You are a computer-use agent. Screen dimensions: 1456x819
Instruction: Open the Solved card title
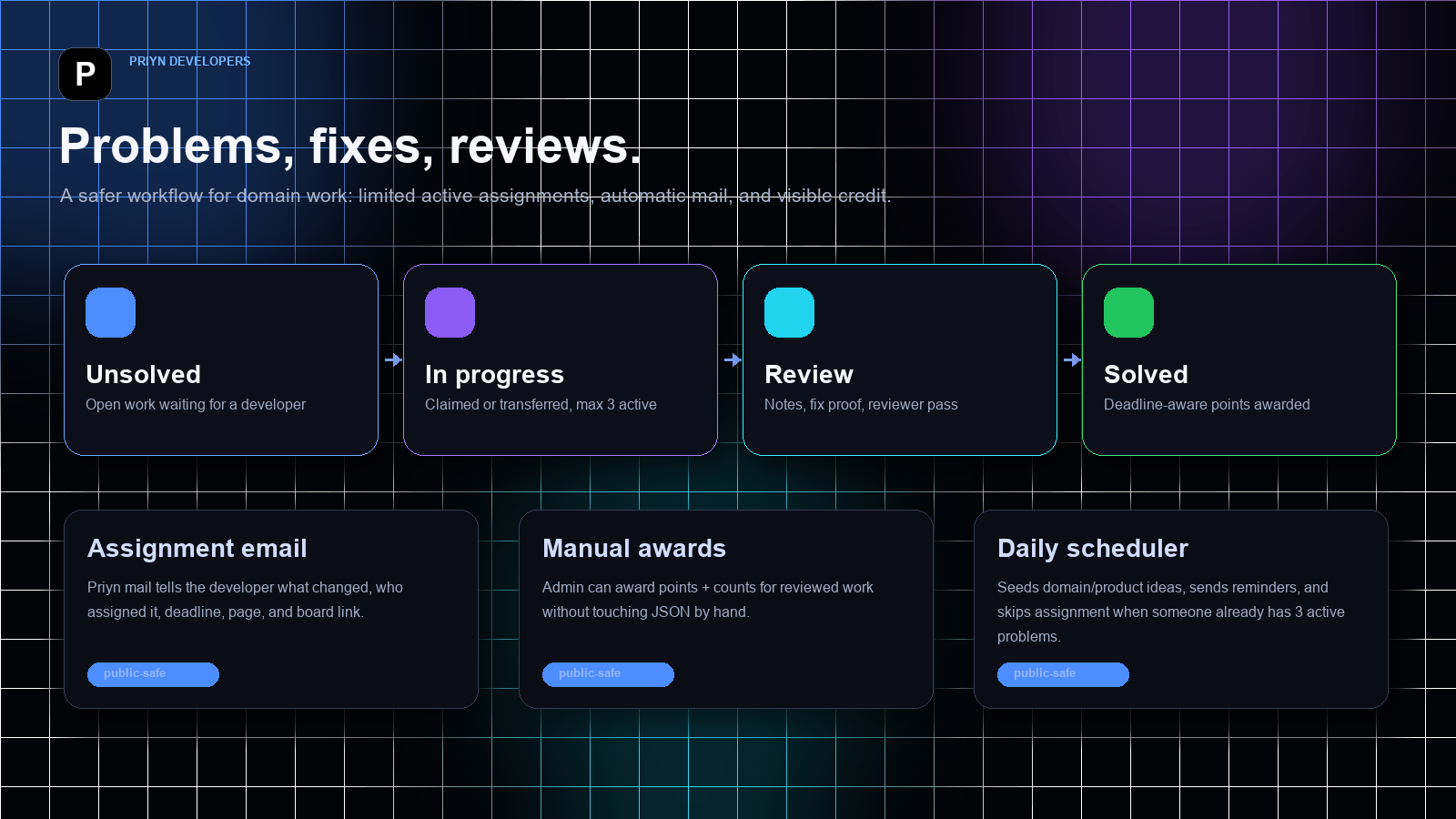pyautogui.click(x=1146, y=374)
